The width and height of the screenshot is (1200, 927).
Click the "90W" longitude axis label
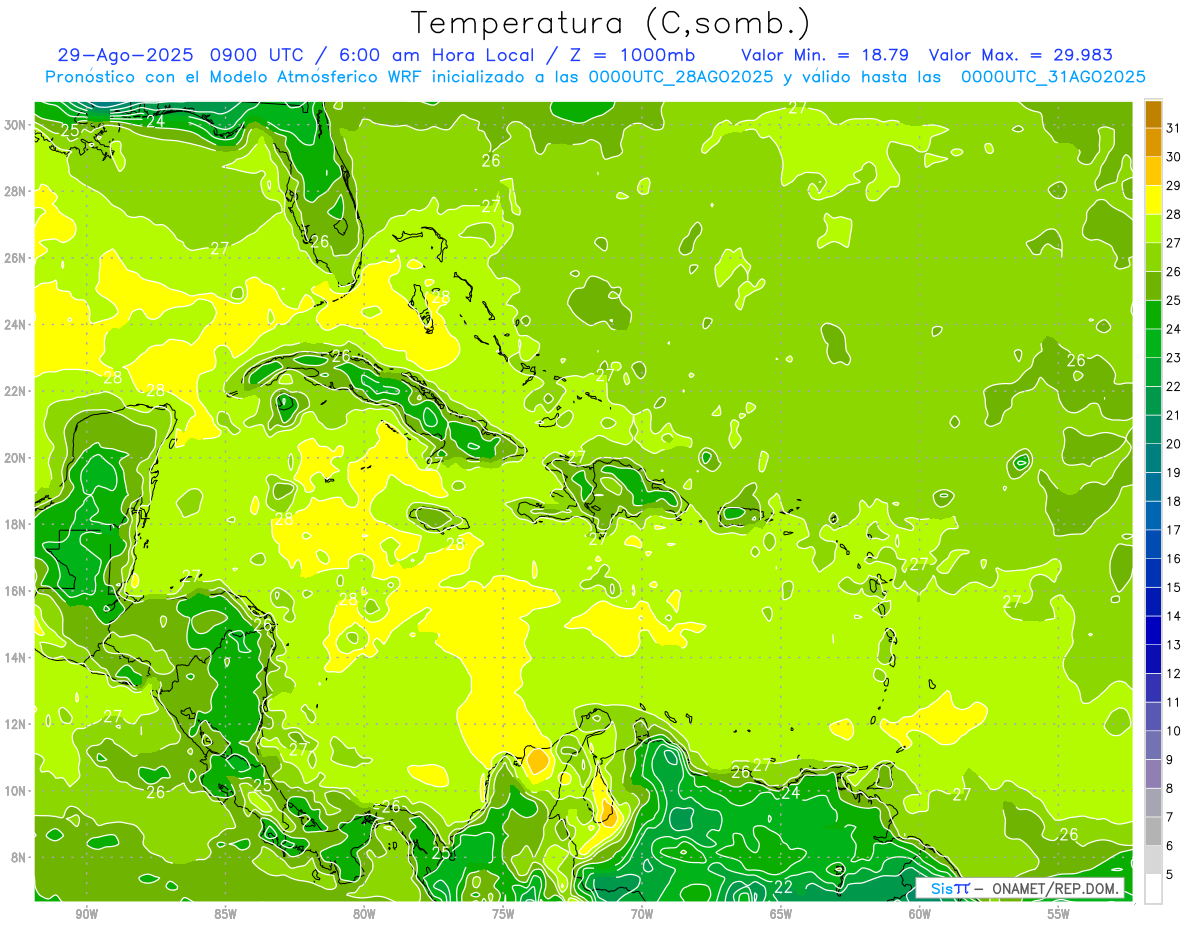click(x=86, y=914)
